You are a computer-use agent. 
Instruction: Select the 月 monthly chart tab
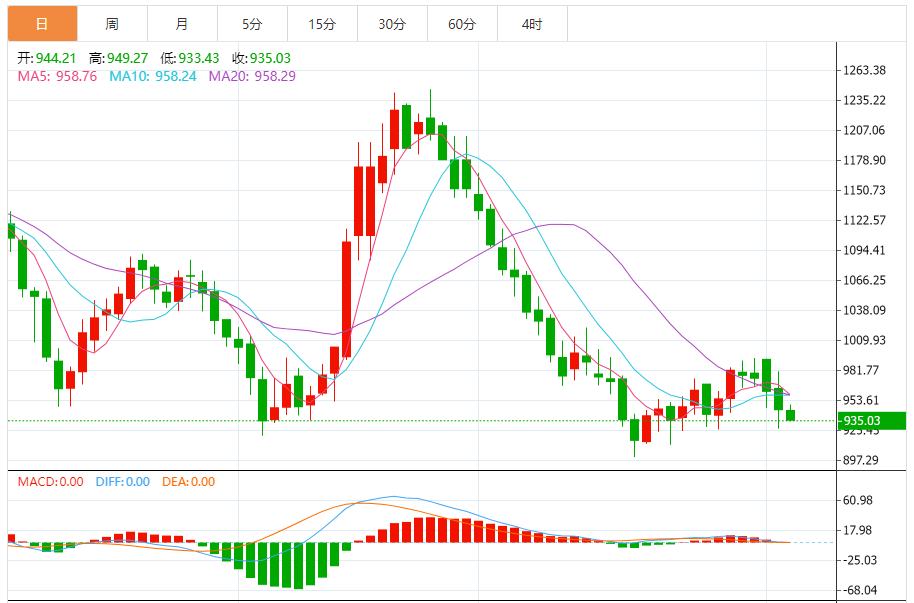click(181, 24)
